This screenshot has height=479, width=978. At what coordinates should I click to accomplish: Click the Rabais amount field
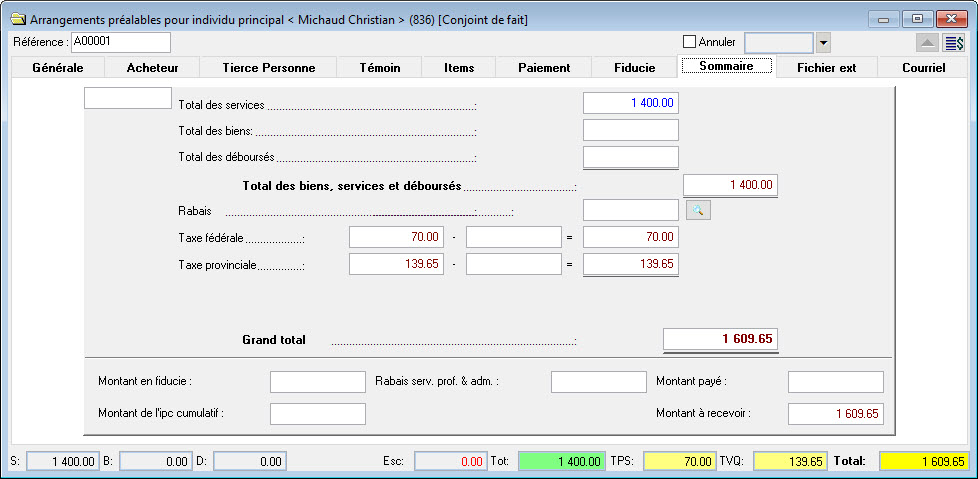coord(630,210)
